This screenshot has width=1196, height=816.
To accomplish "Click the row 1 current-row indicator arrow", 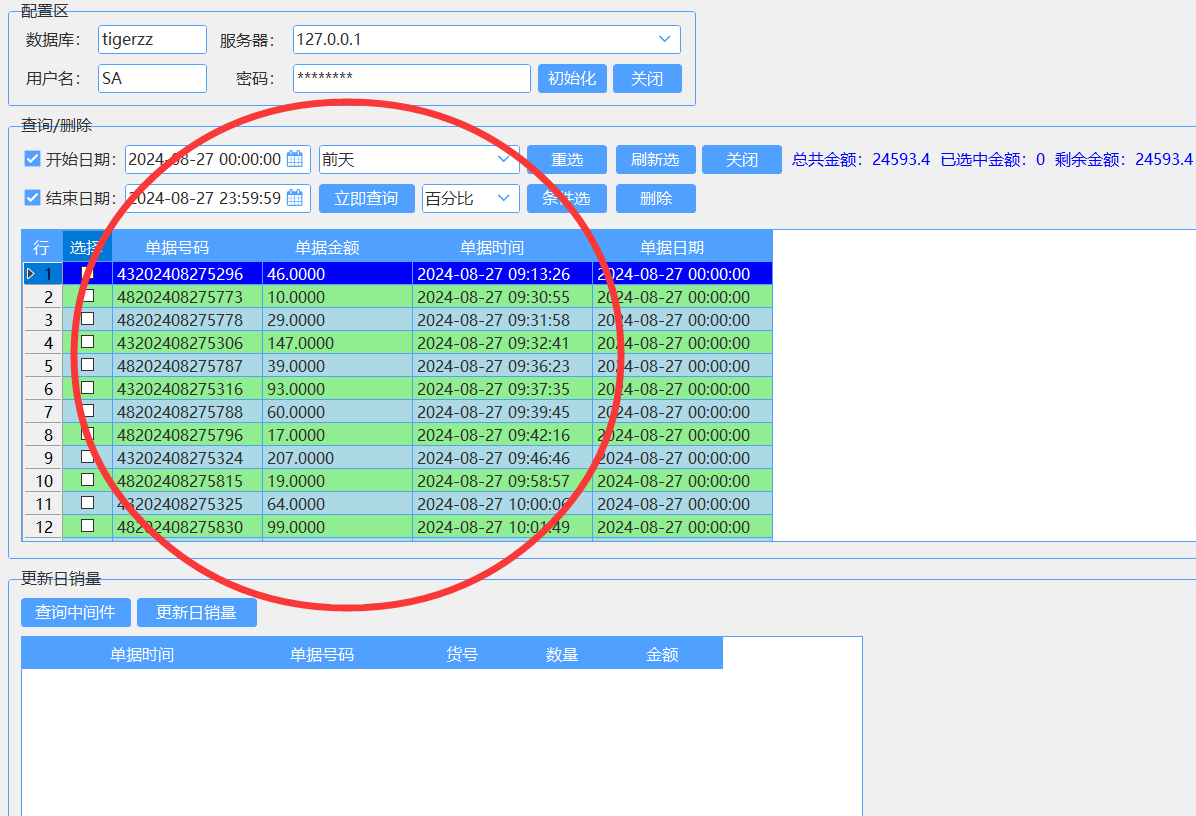I will [x=31, y=274].
